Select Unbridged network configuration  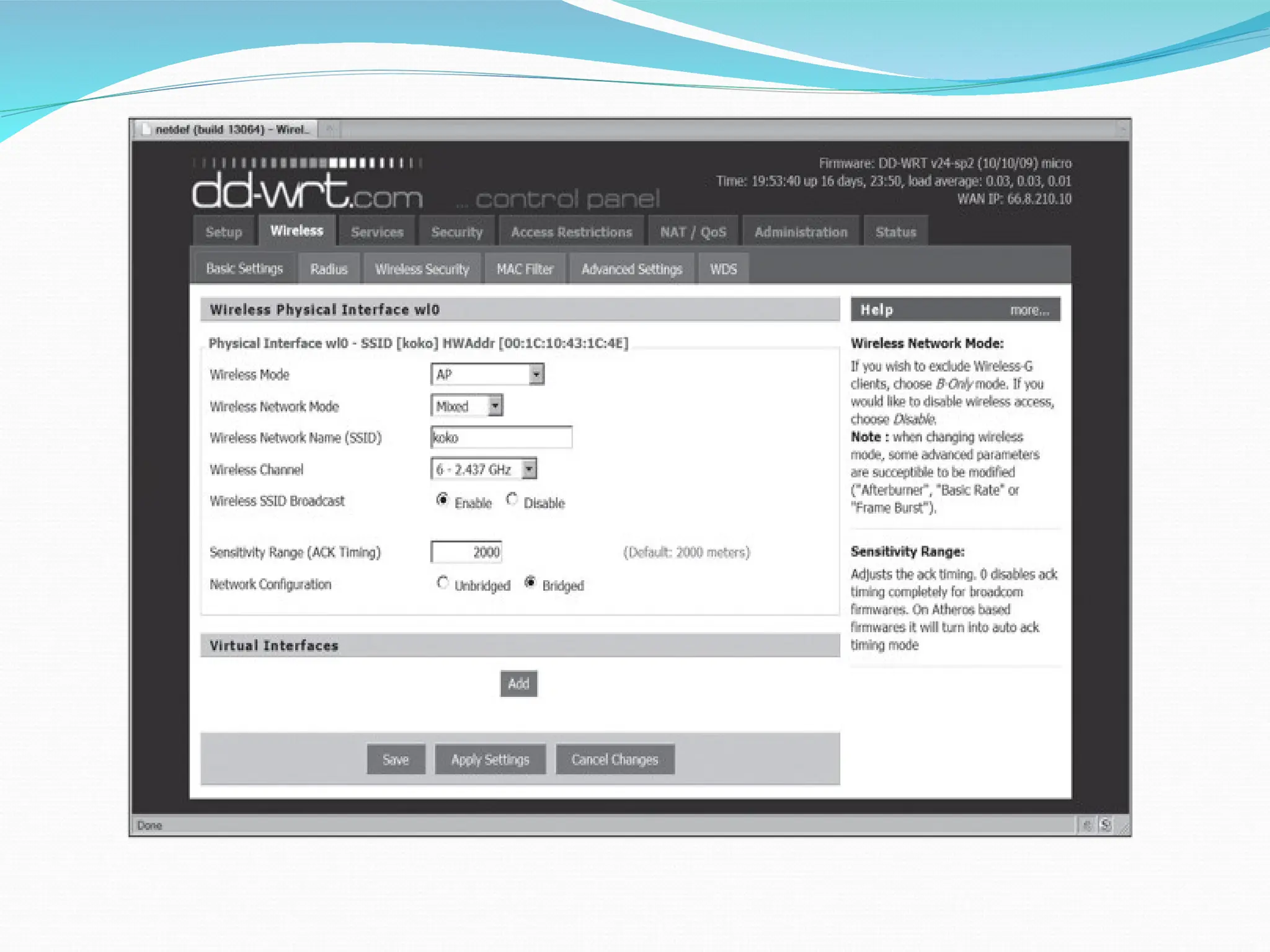pos(442,583)
